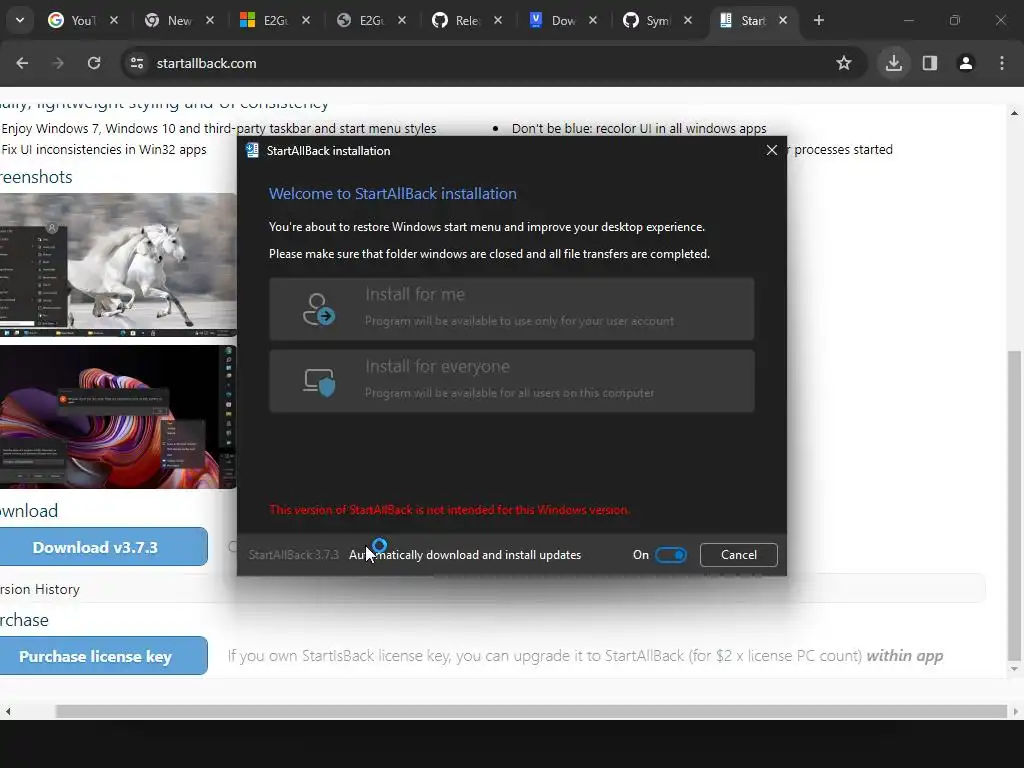The width and height of the screenshot is (1024, 768).
Task: Close the YouTube tab
Action: (114, 20)
